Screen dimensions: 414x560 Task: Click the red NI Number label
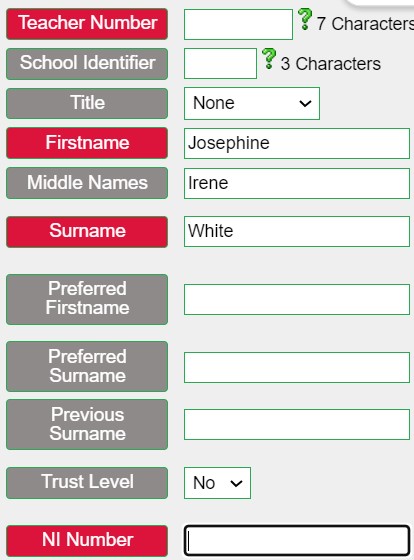[87, 540]
